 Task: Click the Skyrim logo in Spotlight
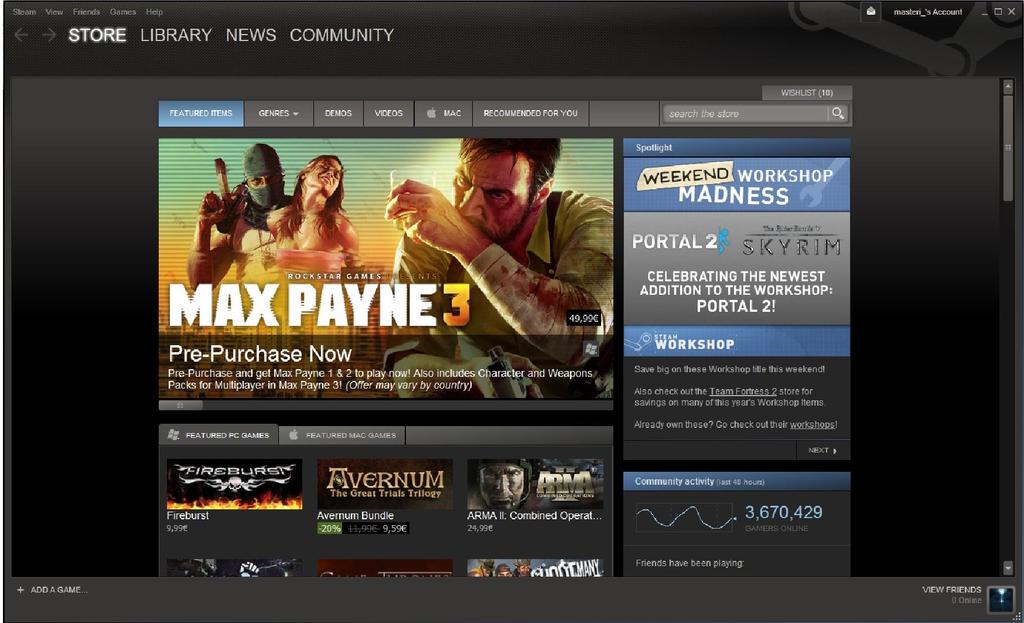coord(792,242)
